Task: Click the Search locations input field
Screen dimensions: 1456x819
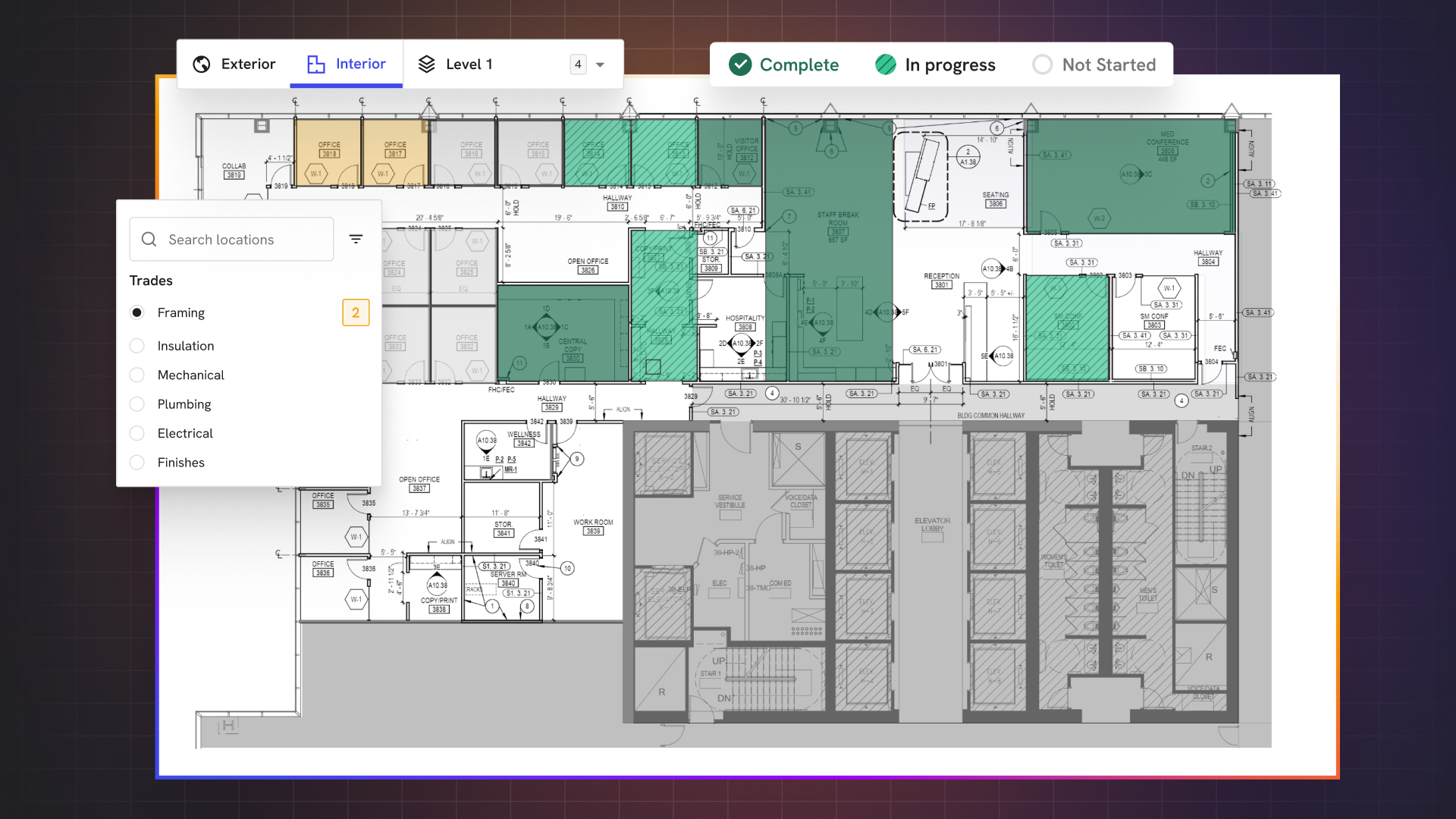Action: click(x=243, y=240)
